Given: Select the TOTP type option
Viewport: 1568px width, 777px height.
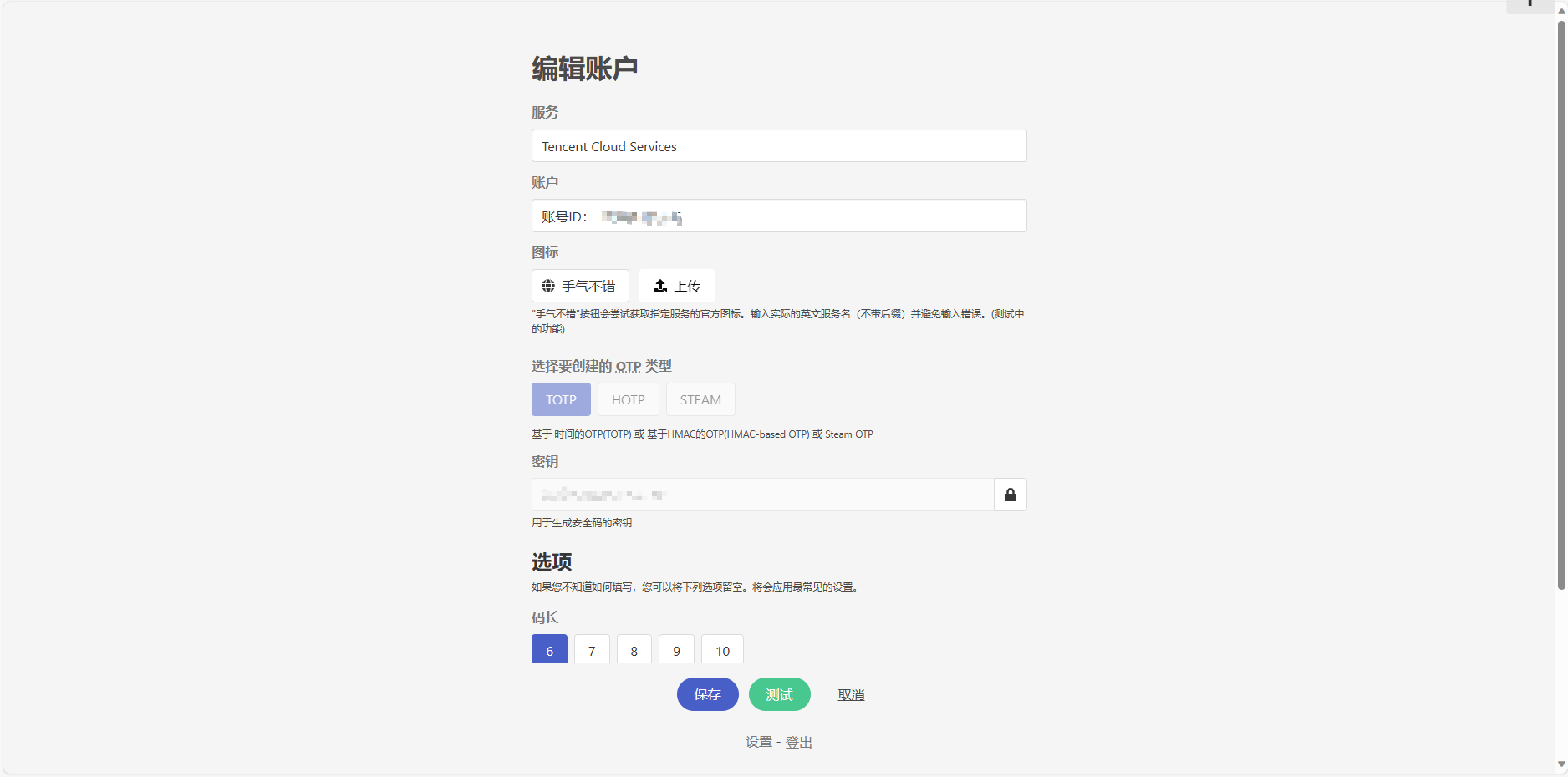Looking at the screenshot, I should coord(561,399).
